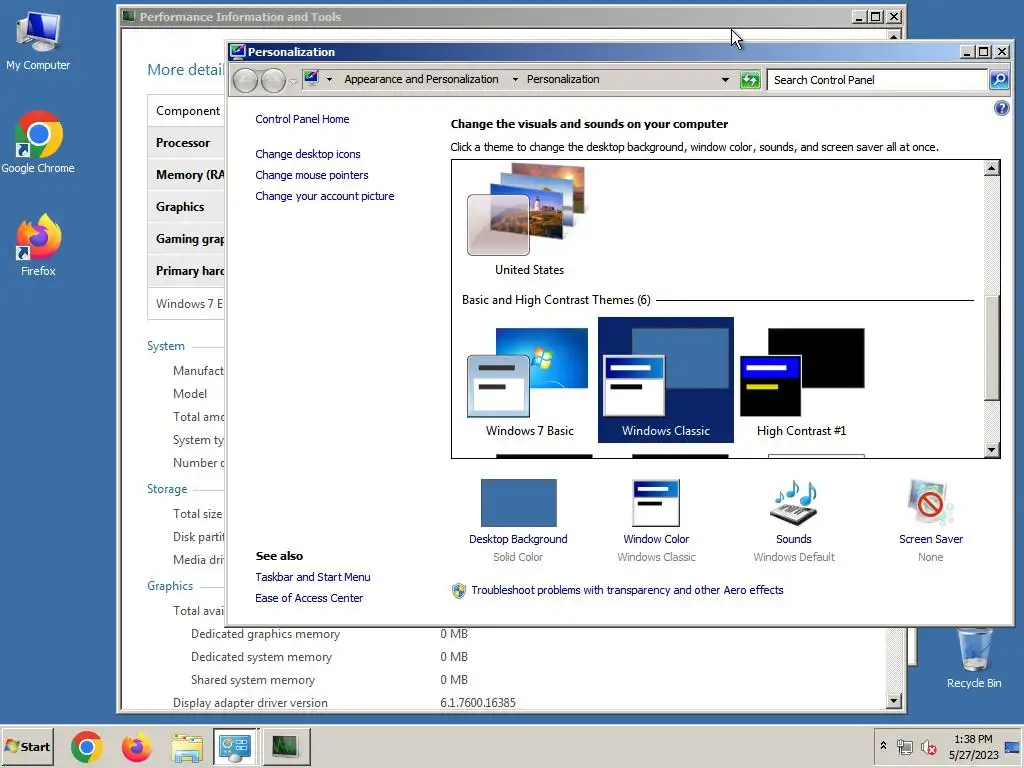This screenshot has height=768, width=1024.
Task: Open Google Chrome desktop shortcut
Action: [38, 142]
